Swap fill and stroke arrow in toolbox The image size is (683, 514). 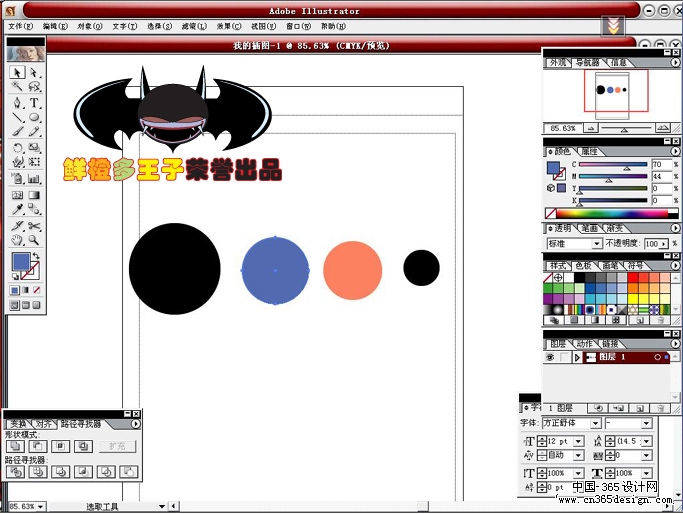(x=36, y=256)
